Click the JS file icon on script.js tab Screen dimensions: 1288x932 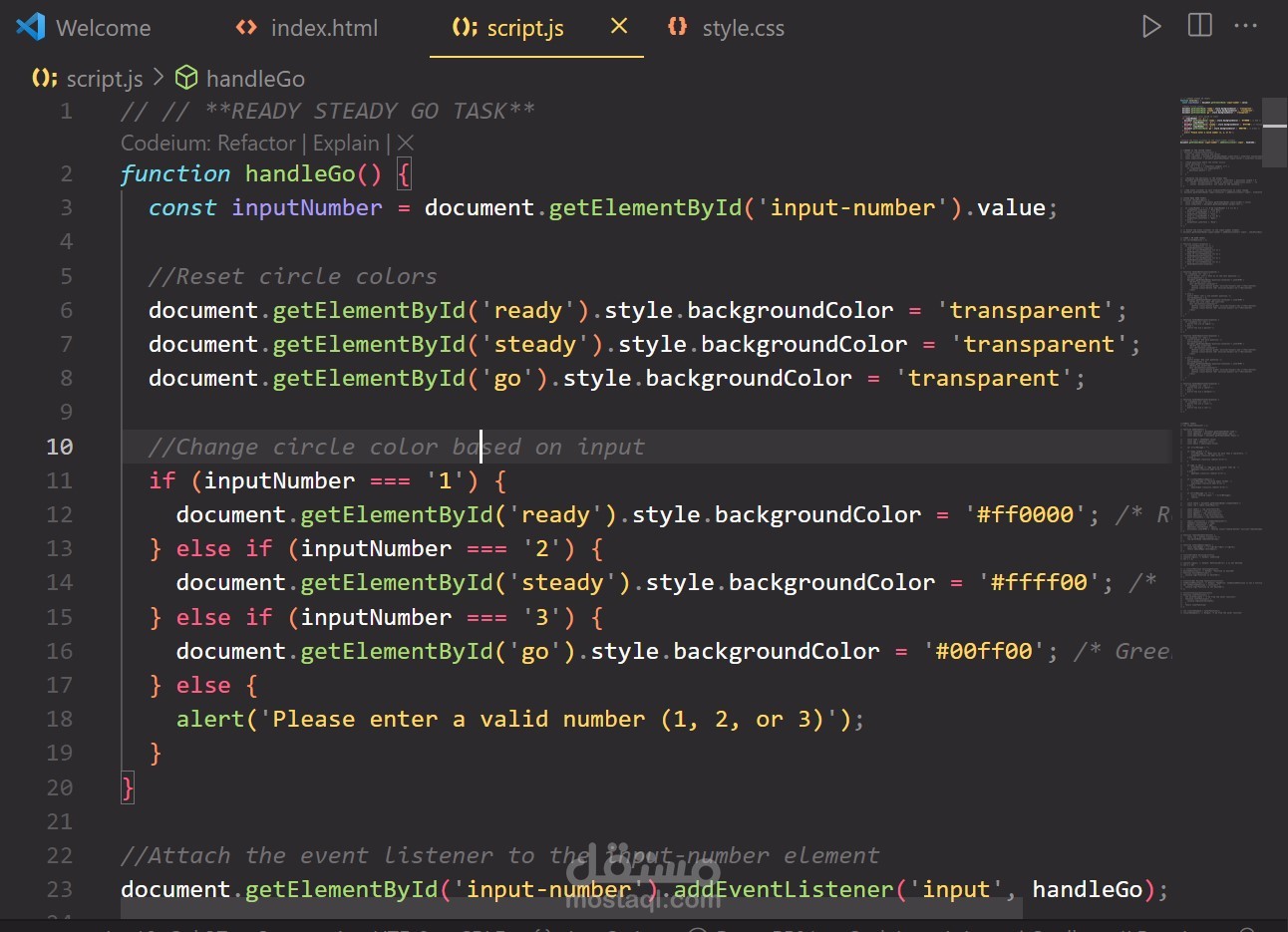465,28
